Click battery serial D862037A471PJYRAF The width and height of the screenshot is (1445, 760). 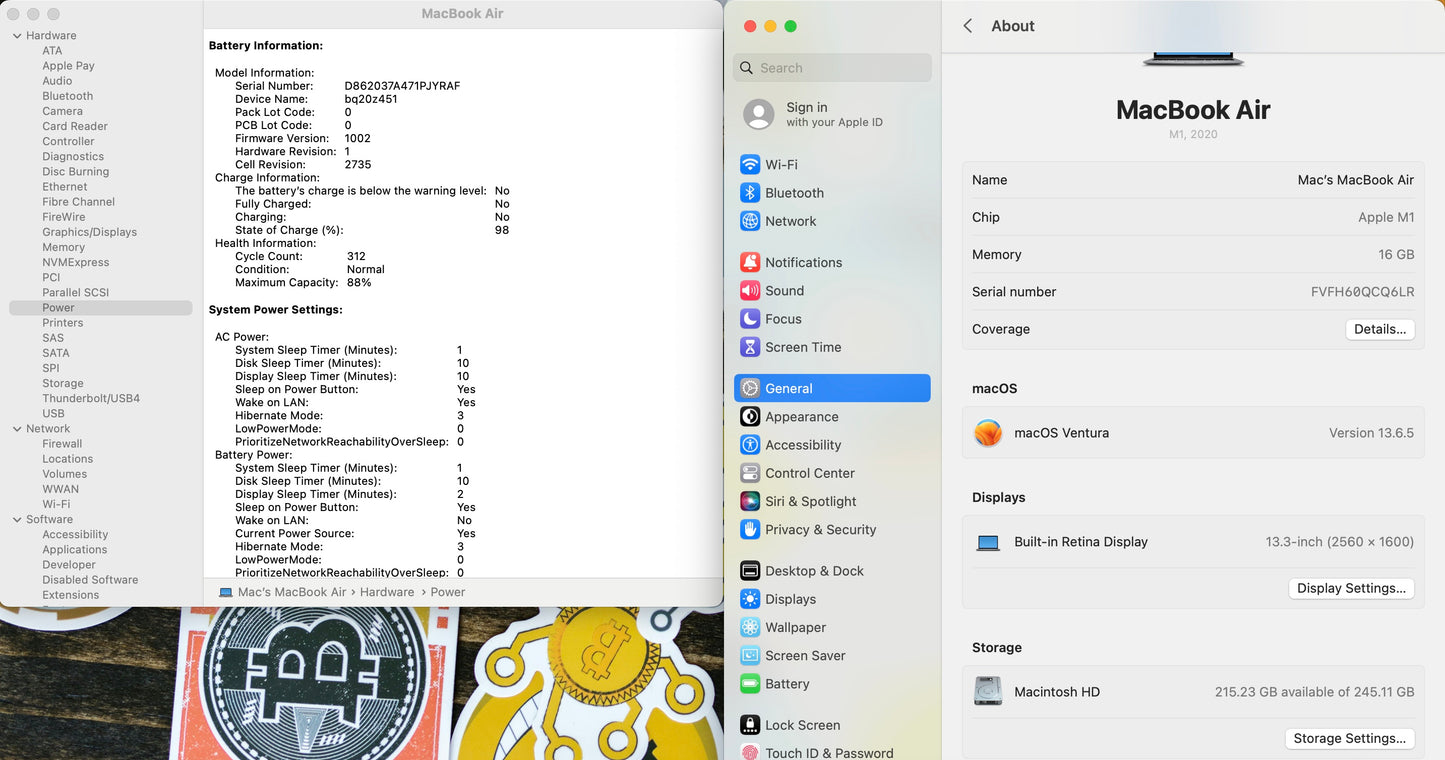[403, 86]
